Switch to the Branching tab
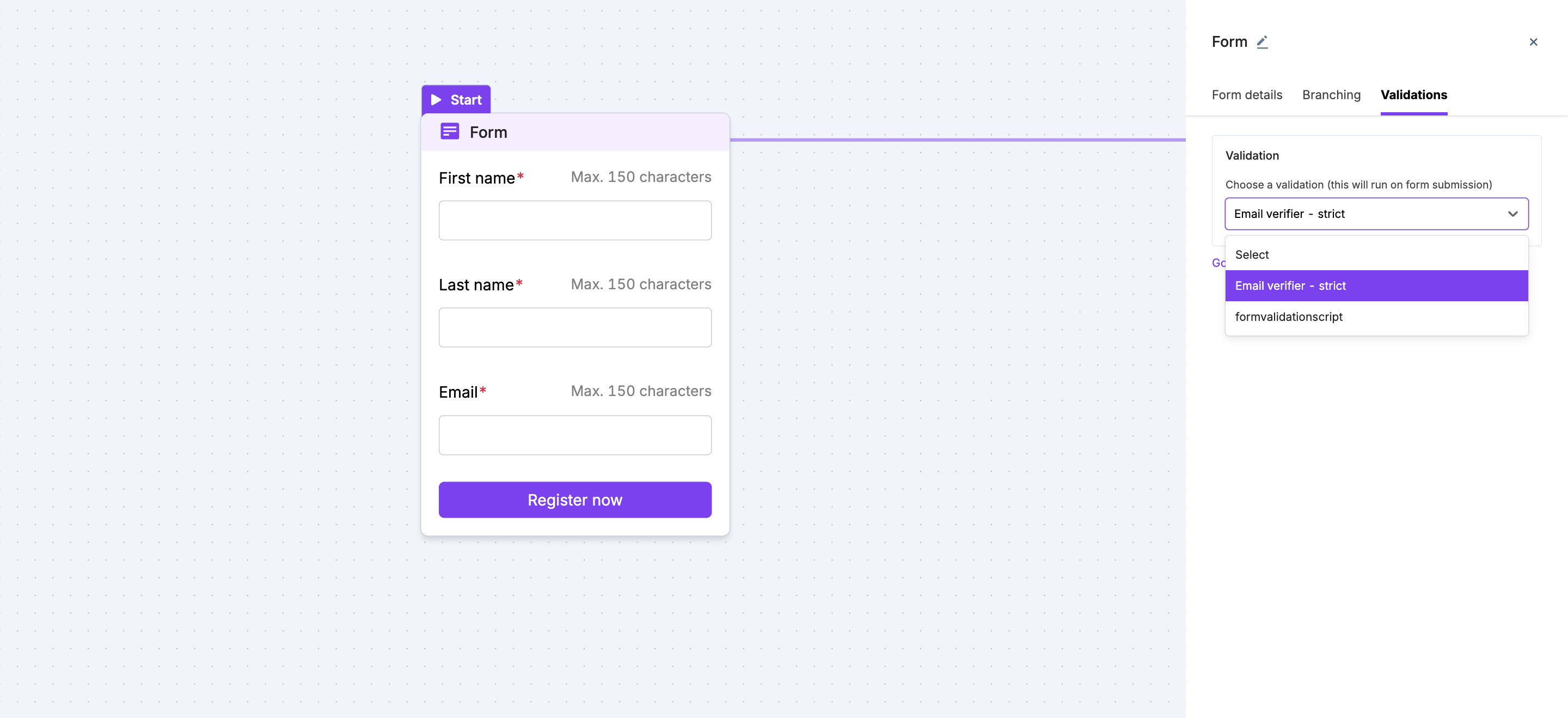This screenshot has width=1568, height=718. 1331,95
